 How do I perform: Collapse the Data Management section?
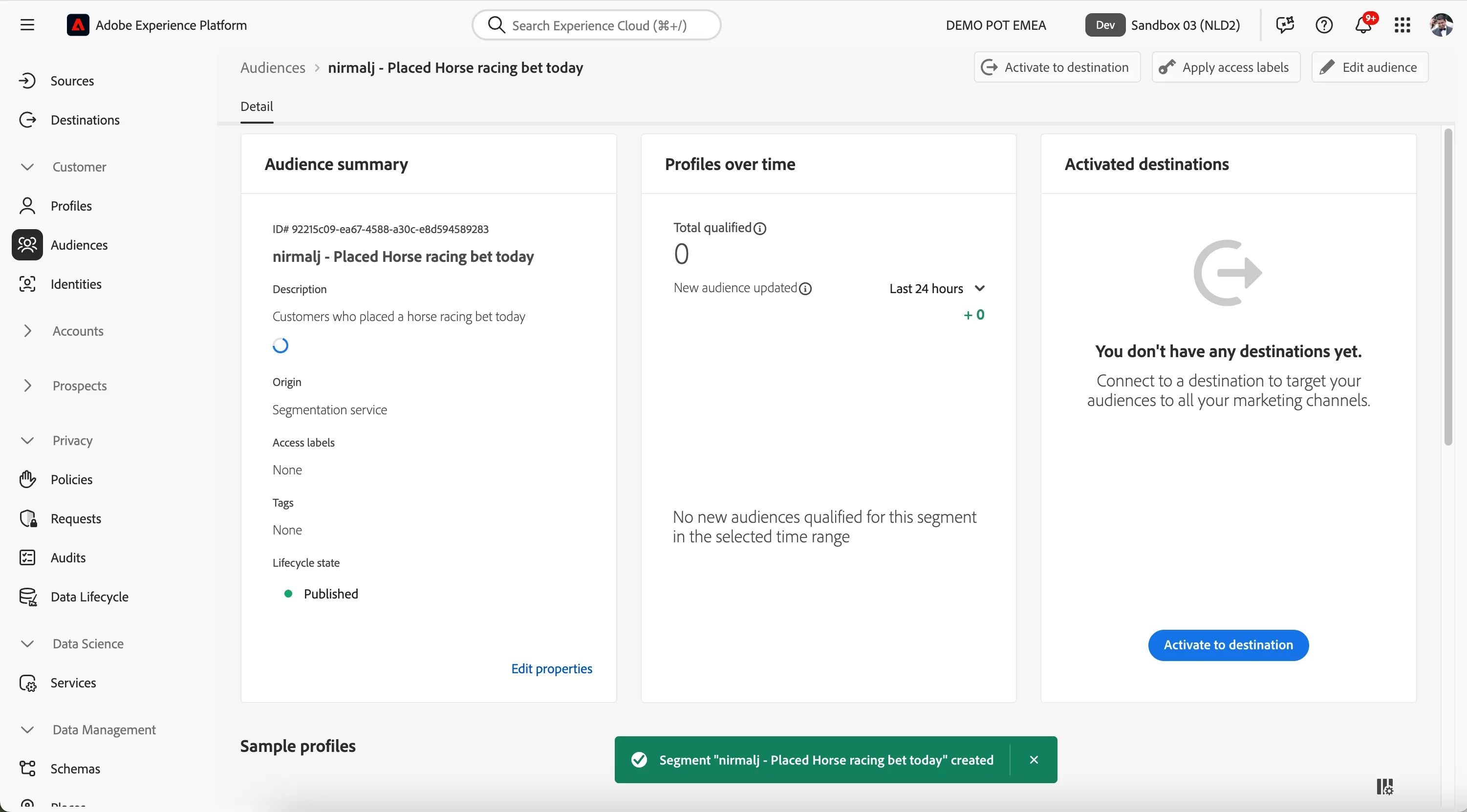click(x=27, y=729)
